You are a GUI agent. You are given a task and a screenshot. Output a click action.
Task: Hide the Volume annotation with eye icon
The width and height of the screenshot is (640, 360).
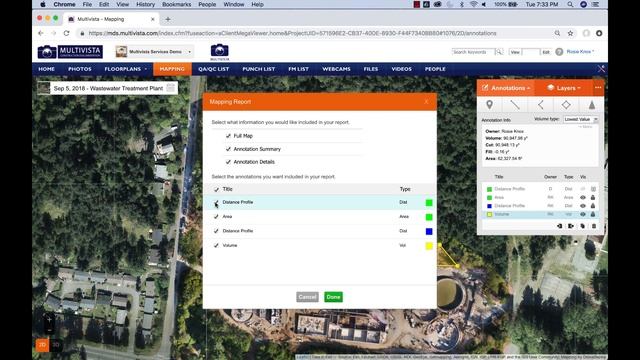[583, 214]
